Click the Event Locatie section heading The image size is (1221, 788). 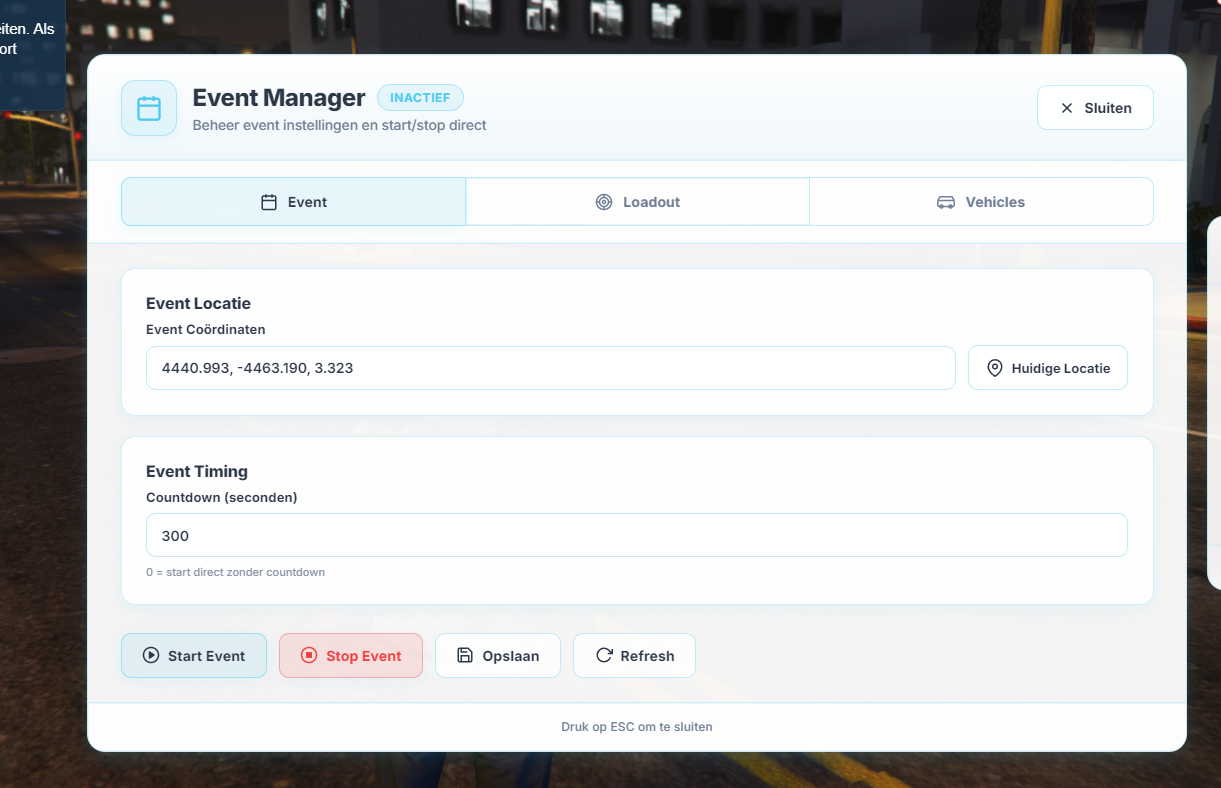tap(198, 303)
